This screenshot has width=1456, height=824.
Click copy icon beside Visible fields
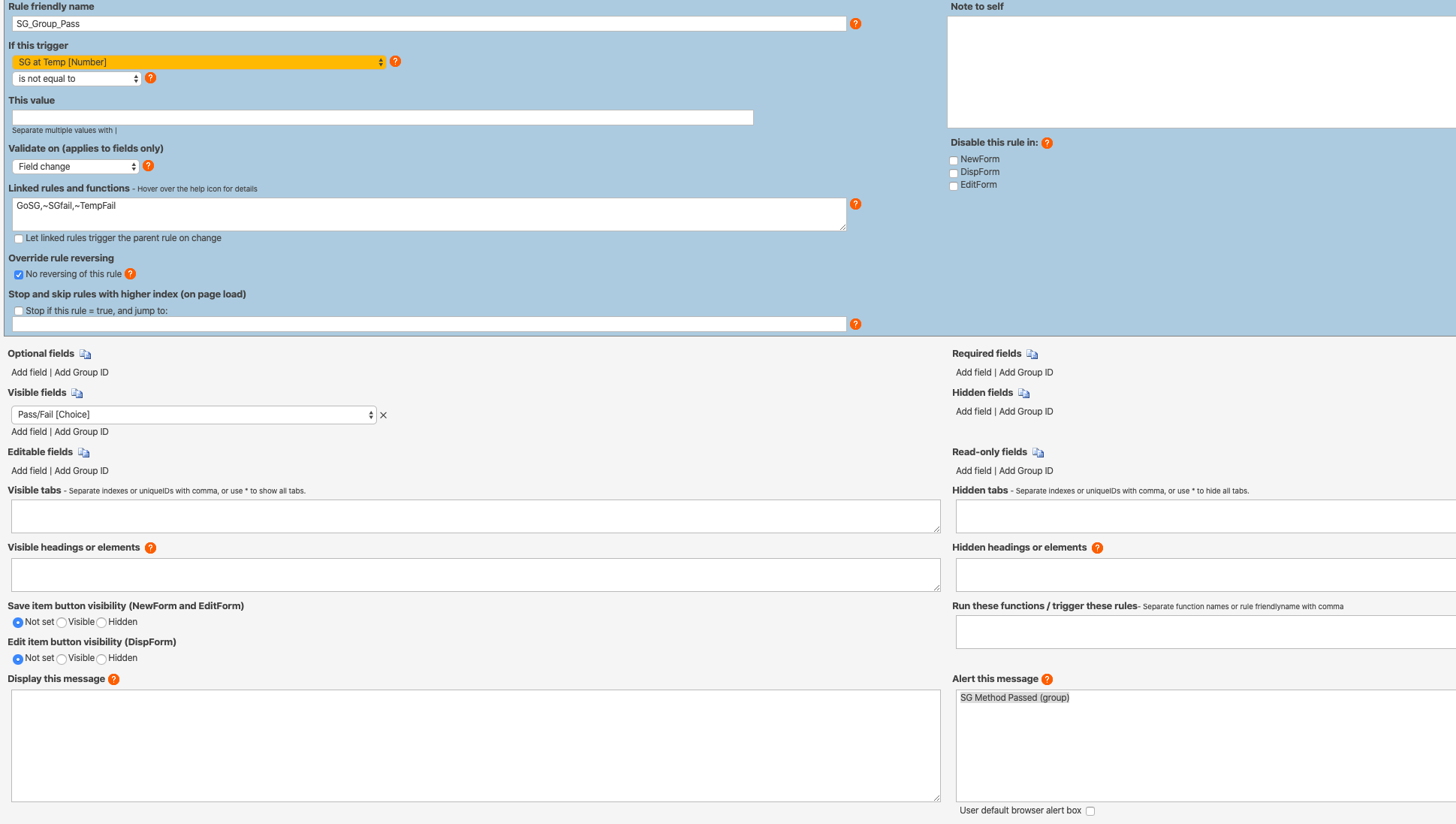tap(77, 394)
